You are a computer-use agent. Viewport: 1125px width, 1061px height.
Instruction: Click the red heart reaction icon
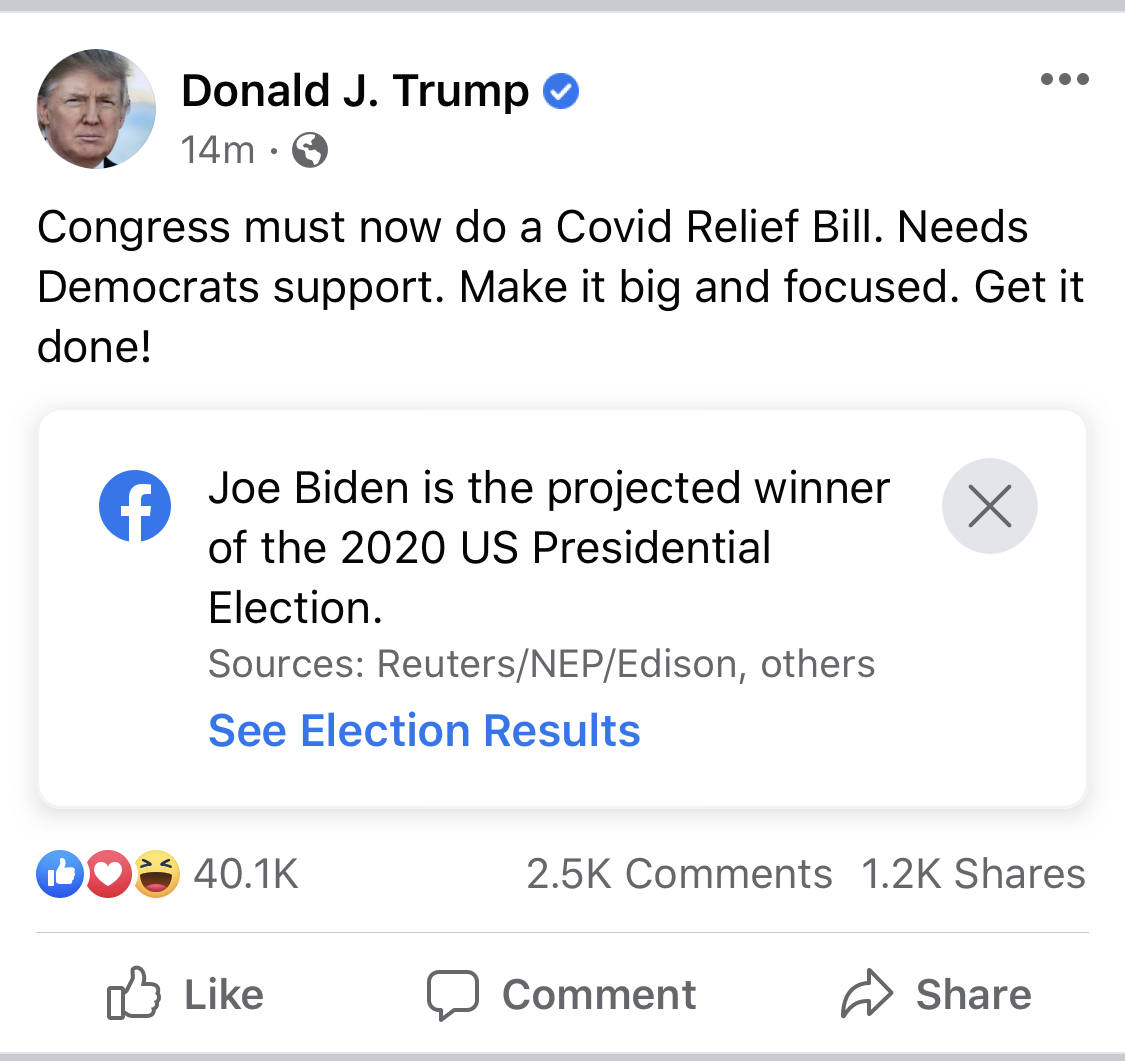(108, 874)
